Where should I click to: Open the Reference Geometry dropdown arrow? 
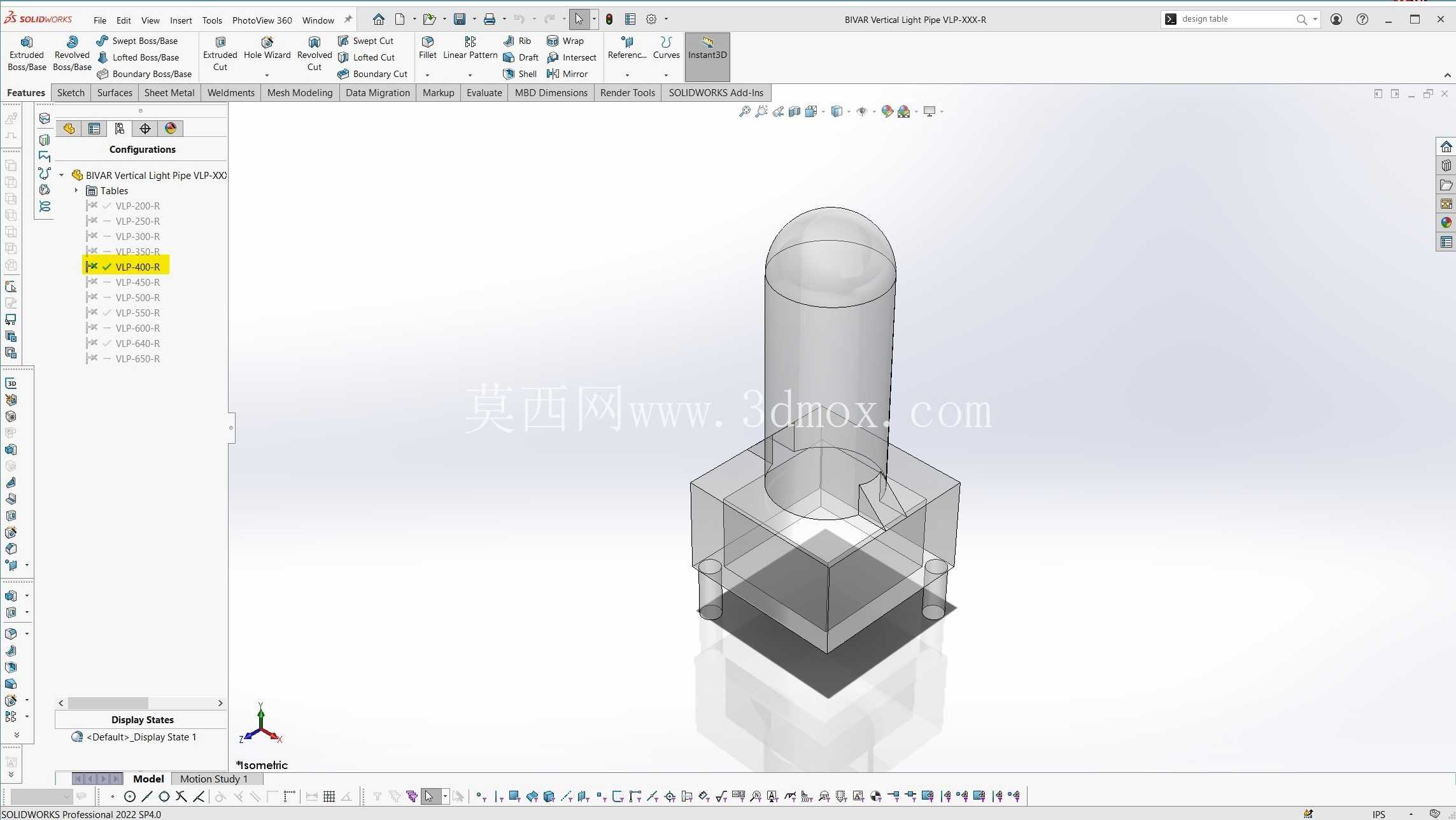click(x=627, y=75)
